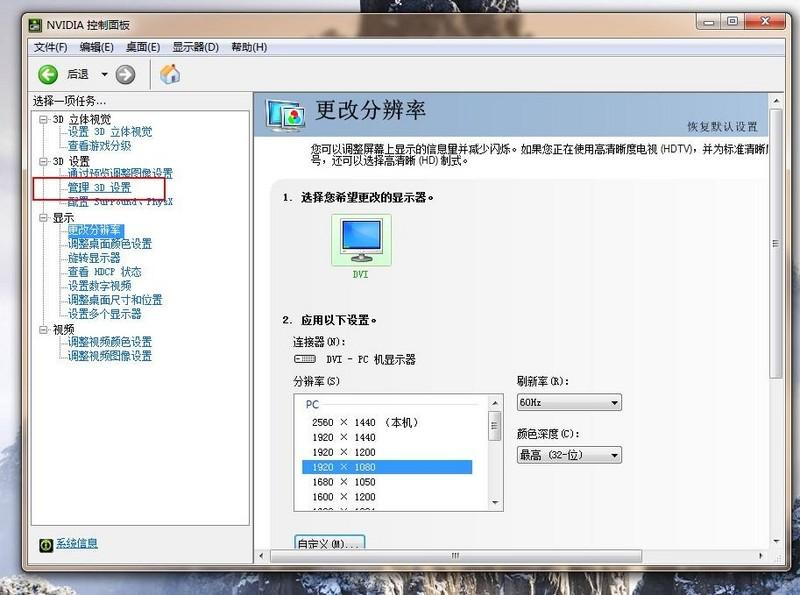Click the main panel vertical scrollbar thumb
The image size is (800, 595).
[776, 243]
